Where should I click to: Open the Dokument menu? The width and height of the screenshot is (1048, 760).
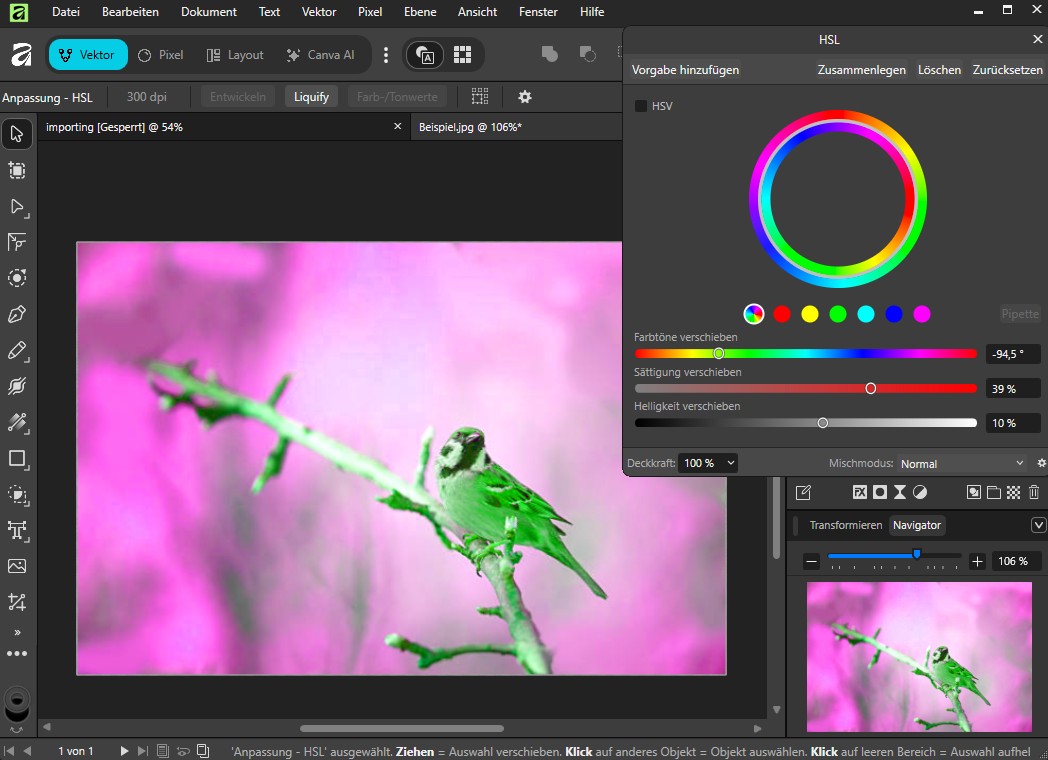(208, 11)
